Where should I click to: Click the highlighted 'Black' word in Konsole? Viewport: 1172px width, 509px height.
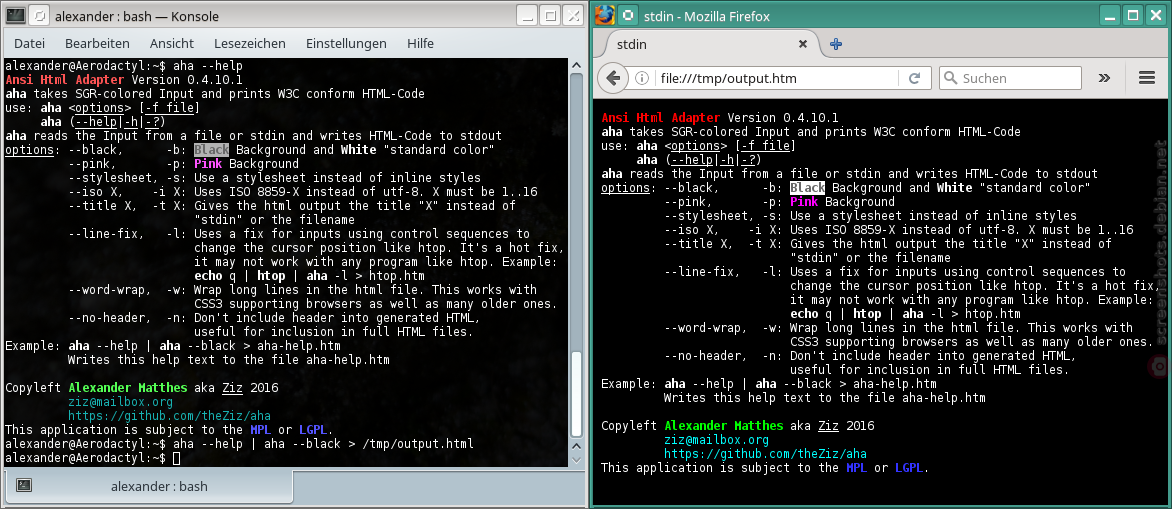point(211,149)
